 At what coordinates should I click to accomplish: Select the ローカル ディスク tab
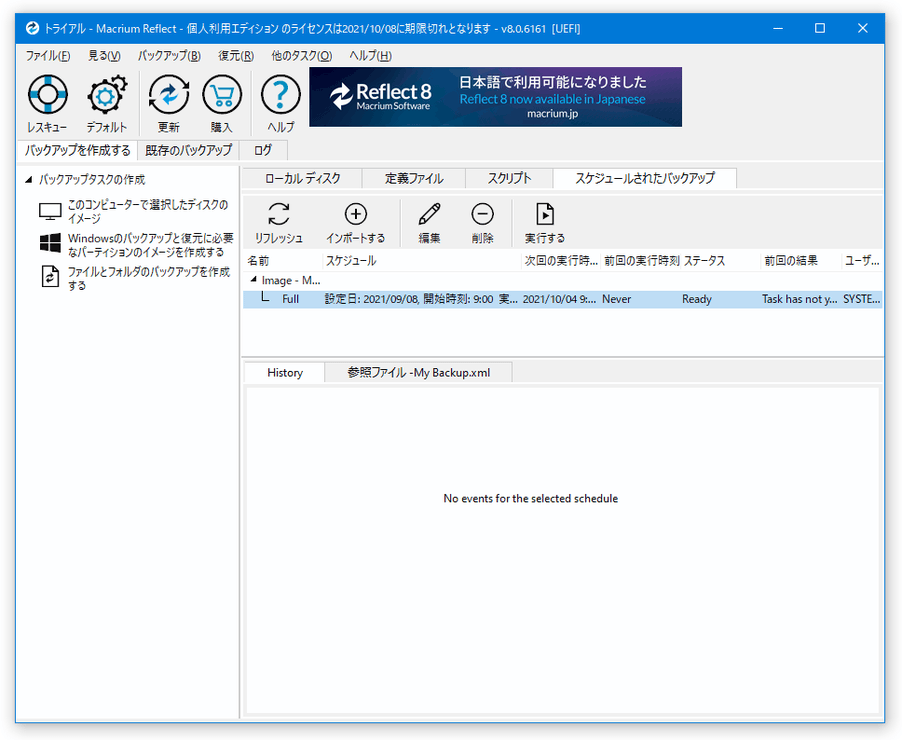point(303,178)
